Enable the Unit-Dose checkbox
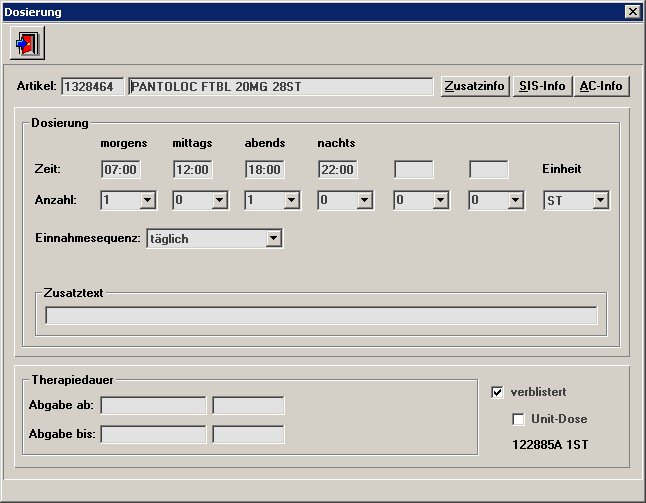Image resolution: width=646 pixels, height=503 pixels. coord(518,419)
